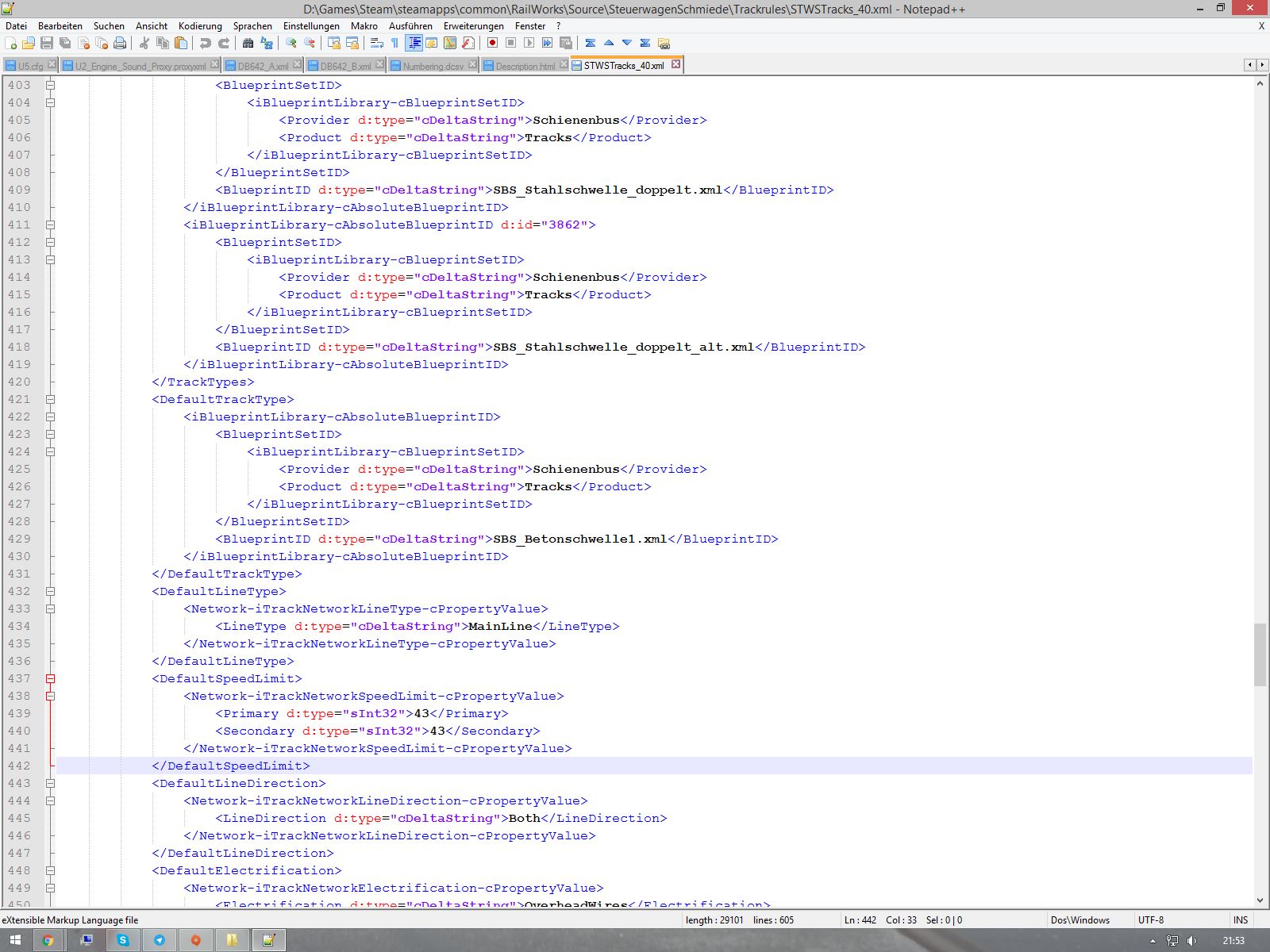Click the Print icon in toolbar
1270x952 pixels.
120,43
